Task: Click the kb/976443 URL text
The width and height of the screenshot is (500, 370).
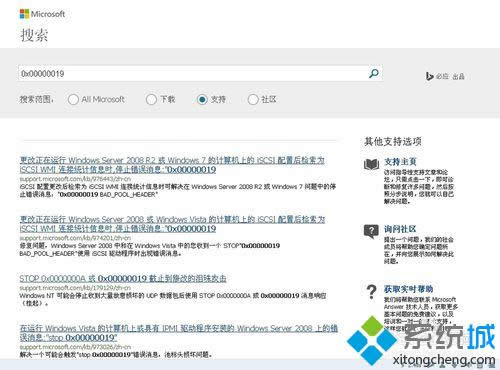Action: [x=75, y=179]
